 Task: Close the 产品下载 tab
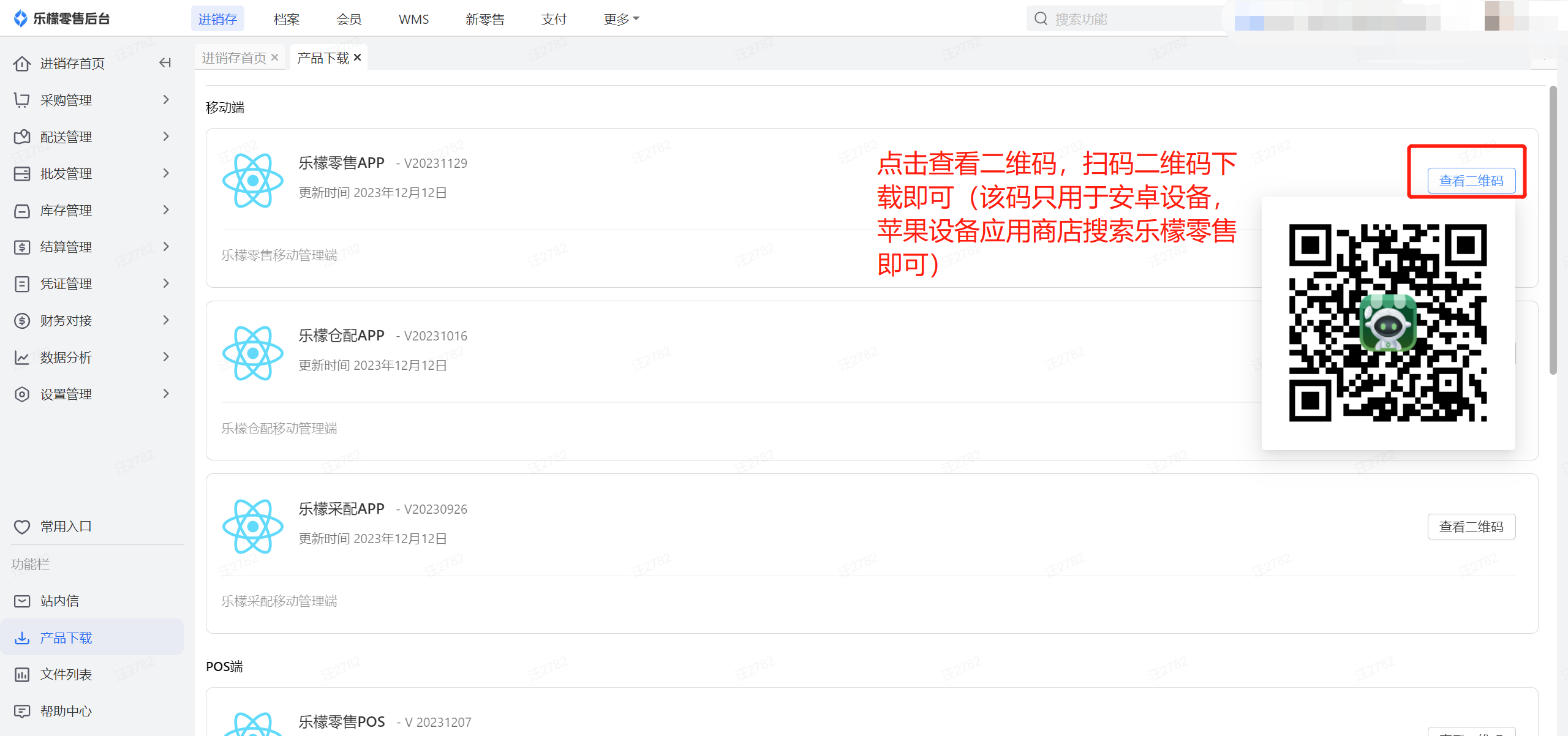[358, 58]
